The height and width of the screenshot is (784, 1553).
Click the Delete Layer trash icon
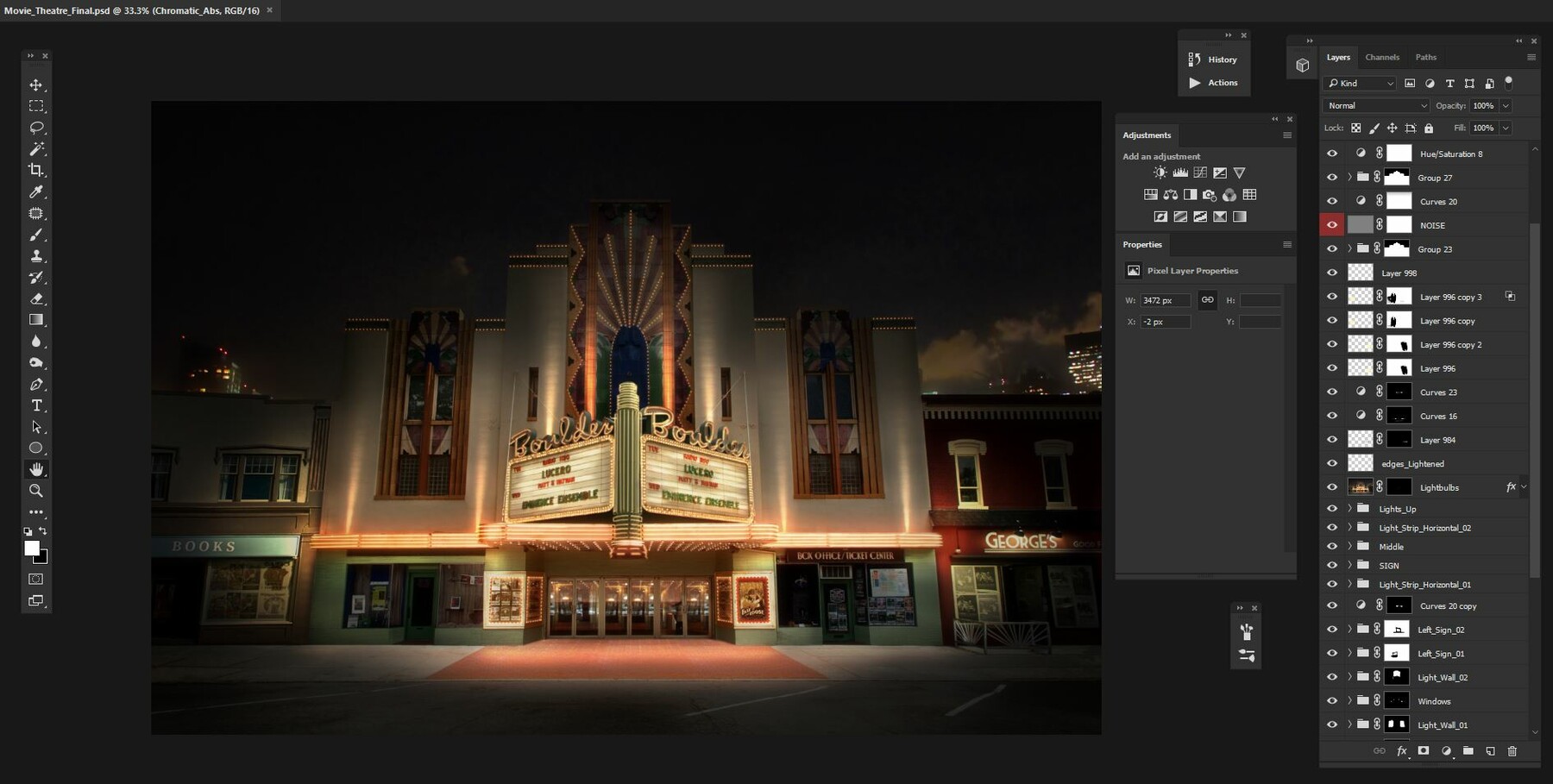(x=1514, y=750)
